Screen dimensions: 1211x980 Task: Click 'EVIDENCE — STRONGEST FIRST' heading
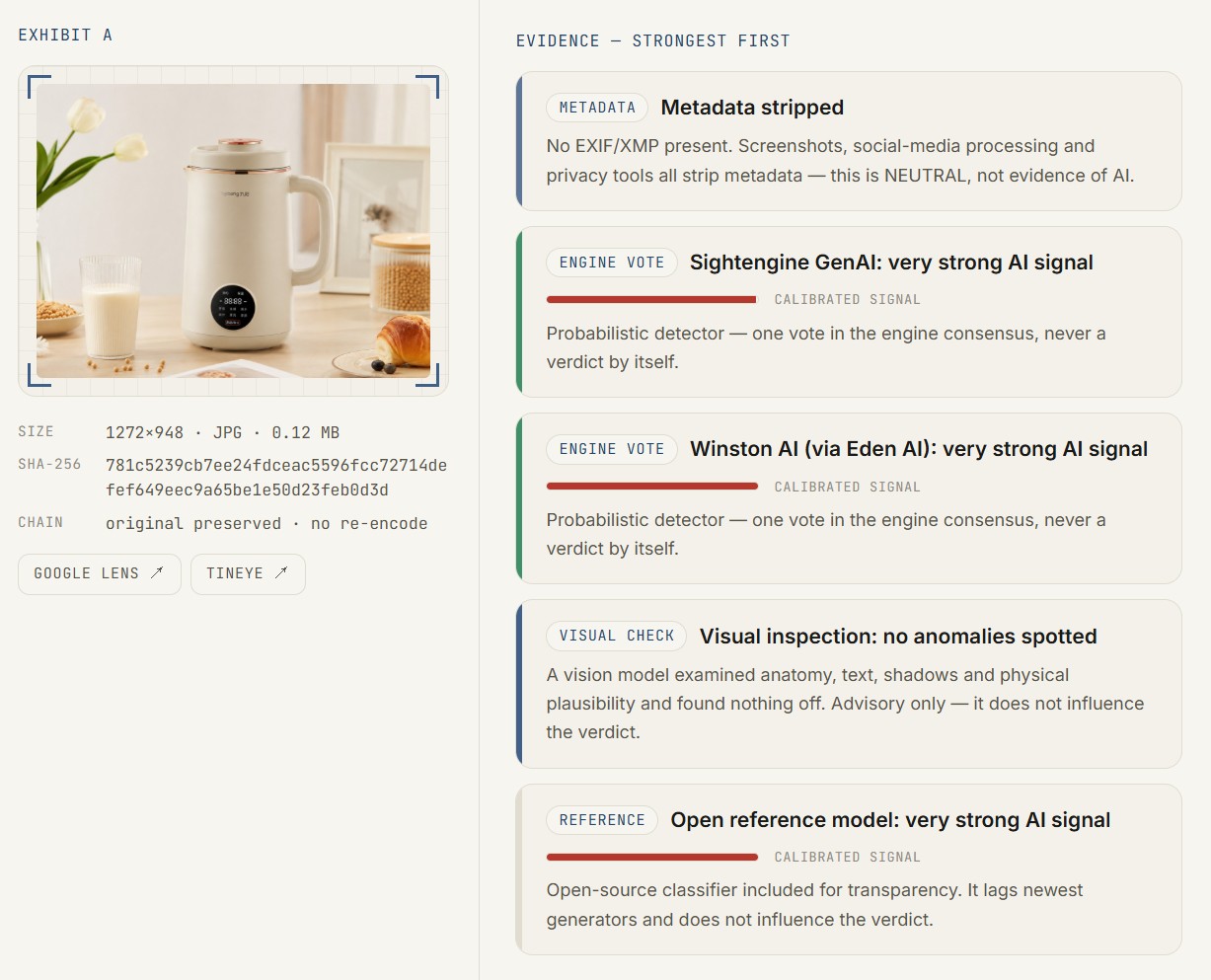click(653, 41)
